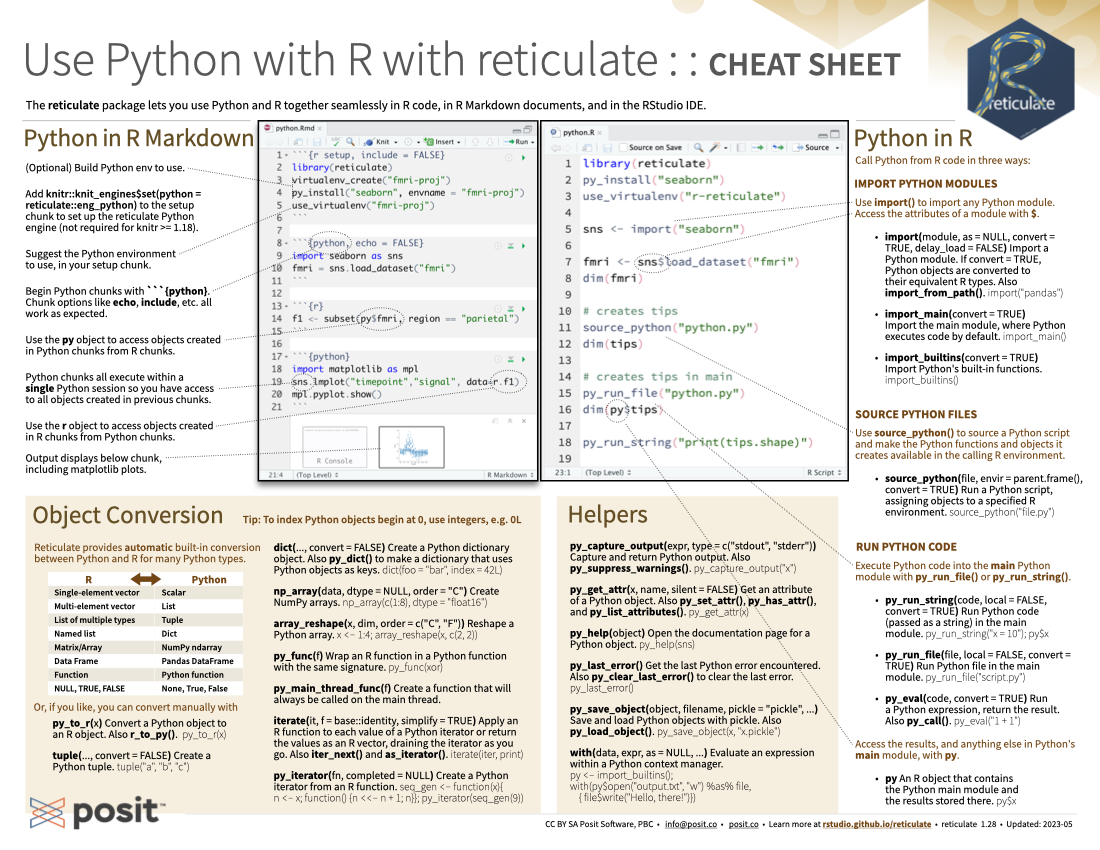The width and height of the screenshot is (1100, 850).
Task: Clear chunk output with the X icon
Action: [524, 421]
